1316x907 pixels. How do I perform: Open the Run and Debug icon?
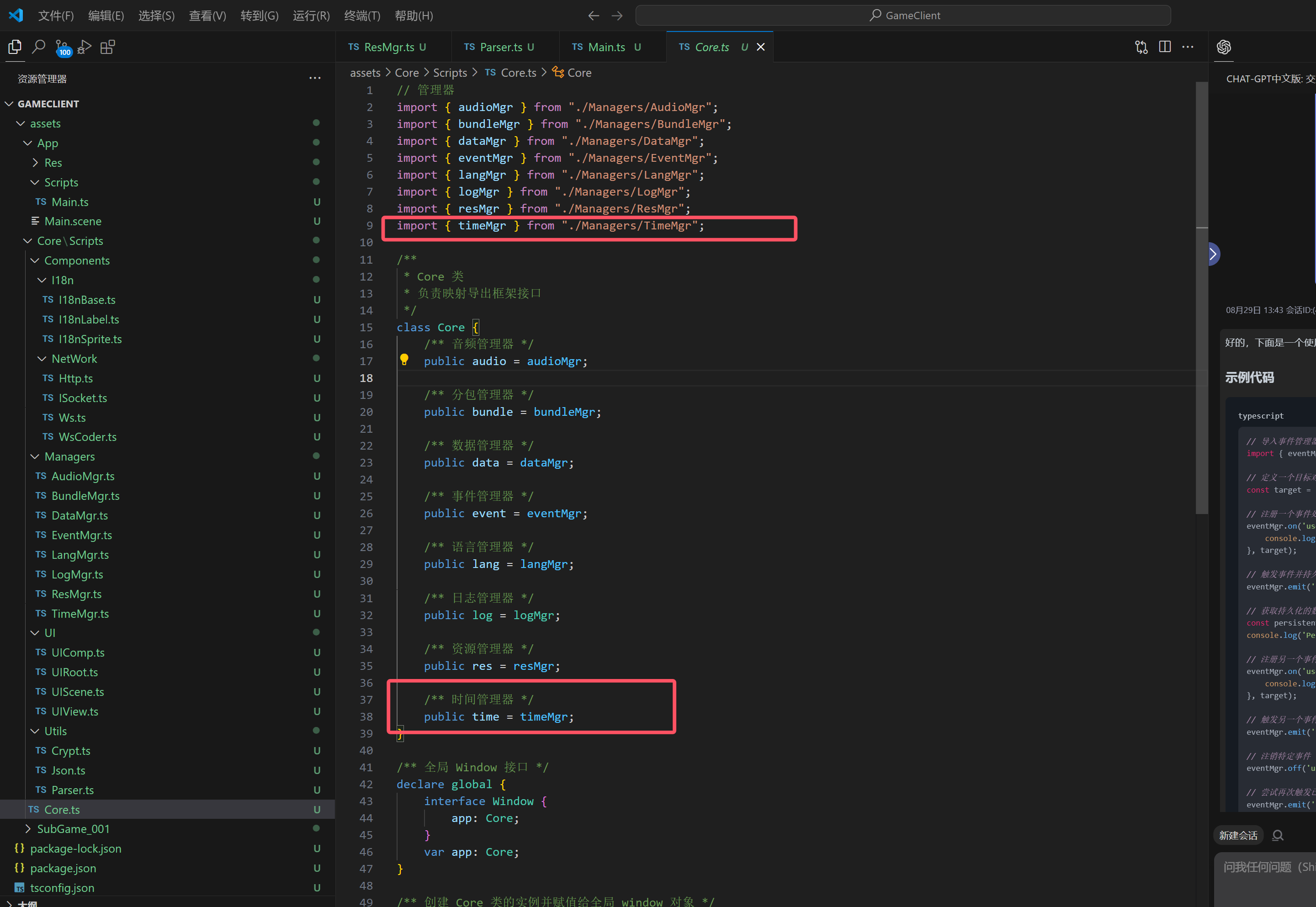pyautogui.click(x=85, y=47)
